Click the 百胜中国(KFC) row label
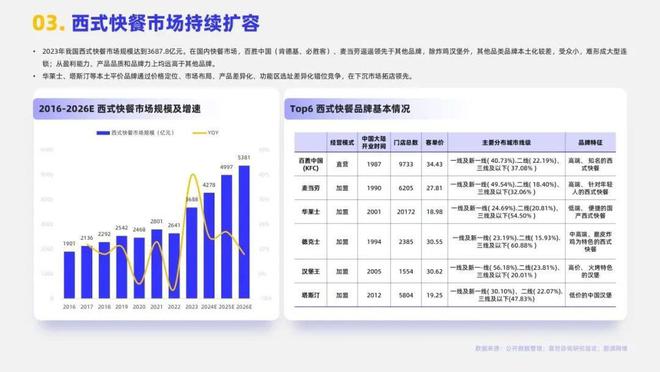This screenshot has width=660, height=372. (311, 164)
